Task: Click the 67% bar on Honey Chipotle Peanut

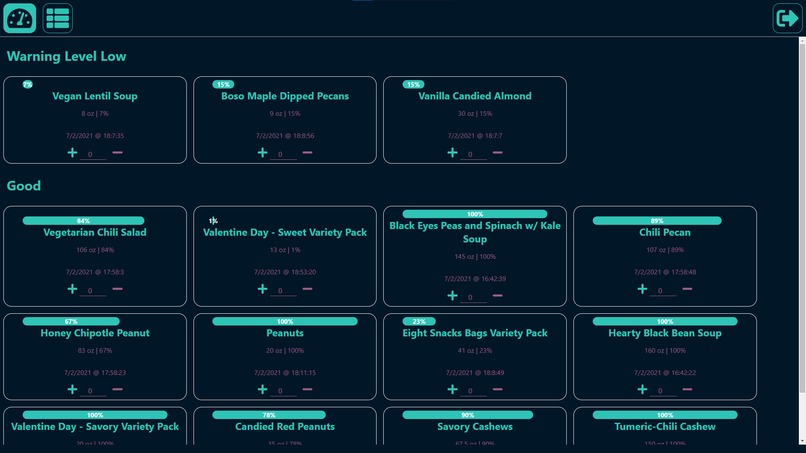Action: click(71, 321)
